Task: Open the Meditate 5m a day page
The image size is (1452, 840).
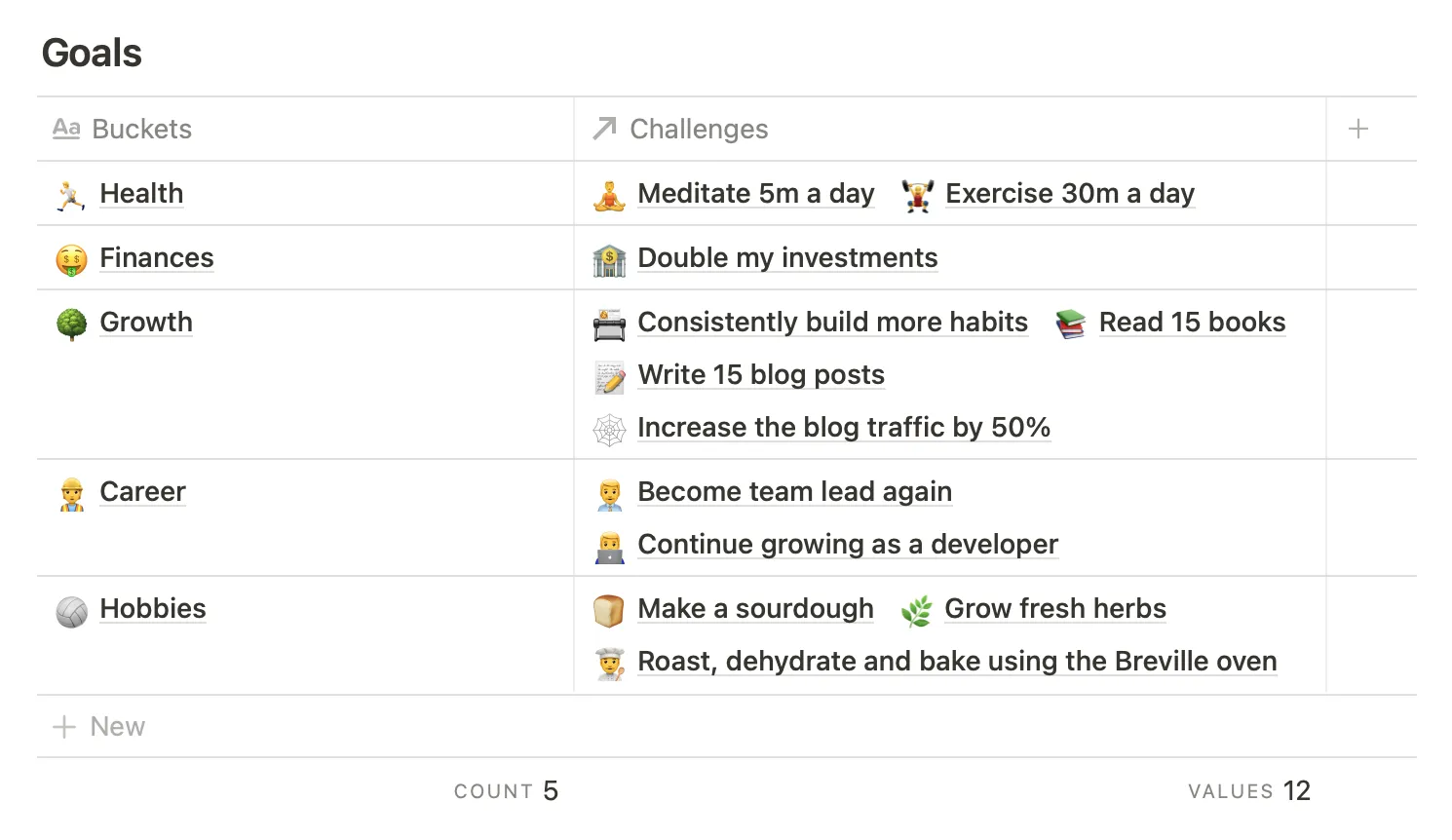Action: coord(756,194)
